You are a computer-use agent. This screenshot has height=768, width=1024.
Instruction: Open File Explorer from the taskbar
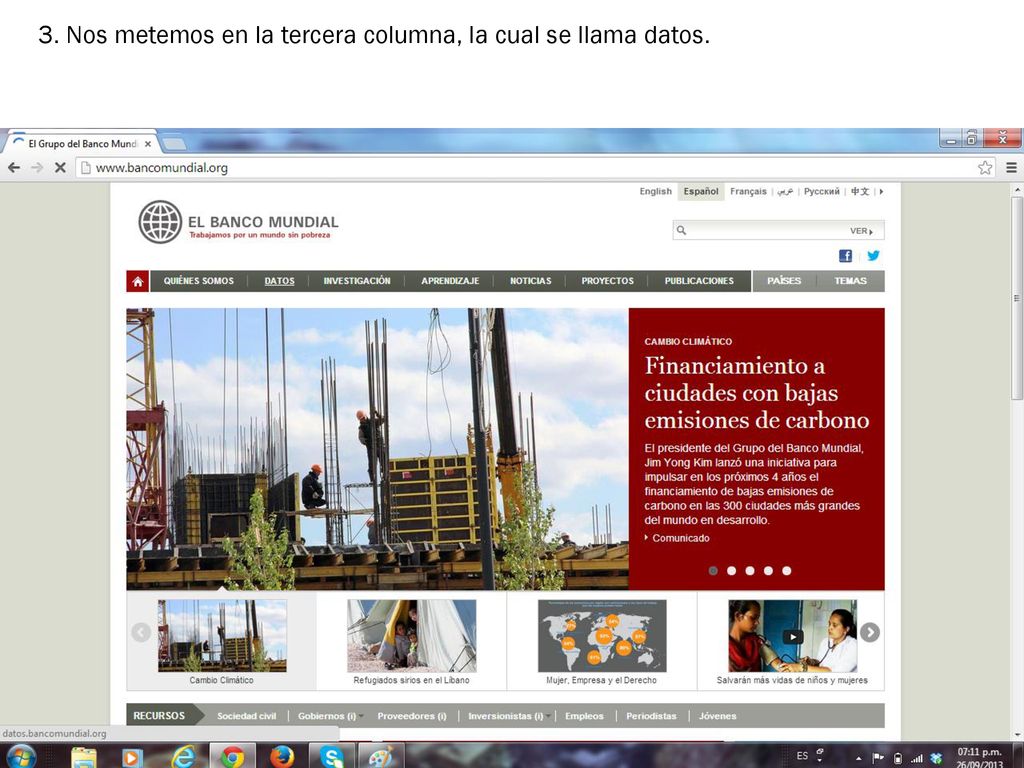pyautogui.click(x=84, y=758)
